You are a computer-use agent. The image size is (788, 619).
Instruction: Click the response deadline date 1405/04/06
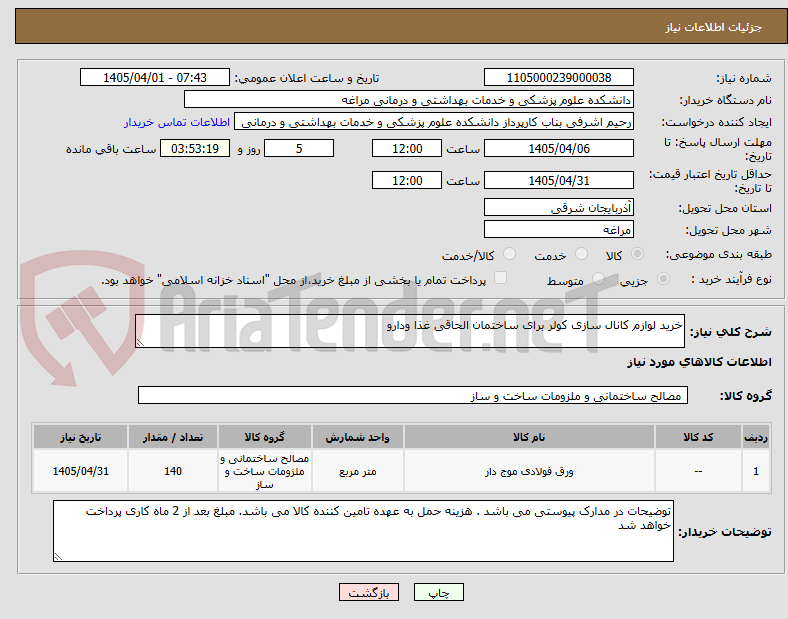tap(559, 148)
